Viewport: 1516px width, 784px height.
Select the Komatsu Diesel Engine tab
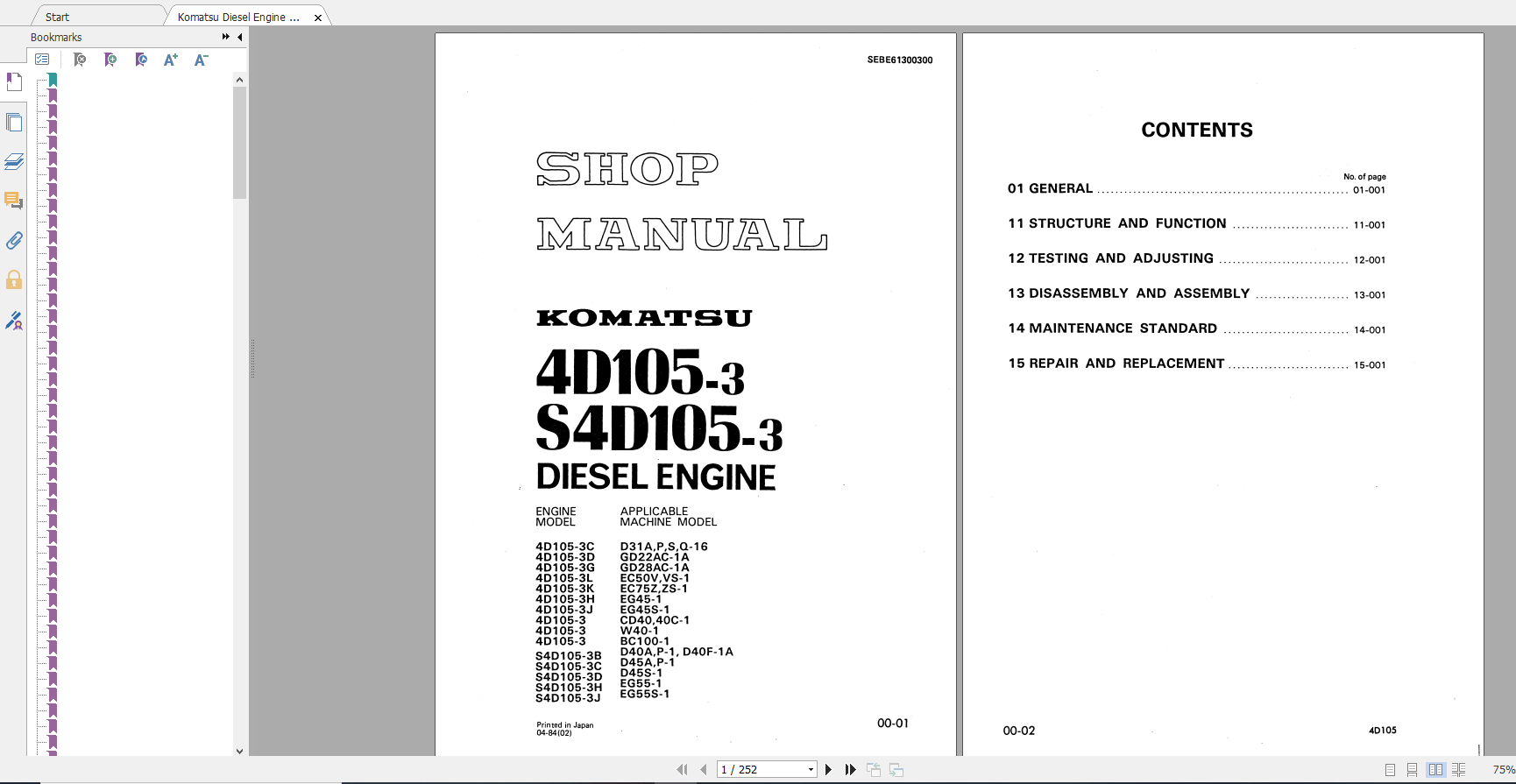pyautogui.click(x=238, y=17)
